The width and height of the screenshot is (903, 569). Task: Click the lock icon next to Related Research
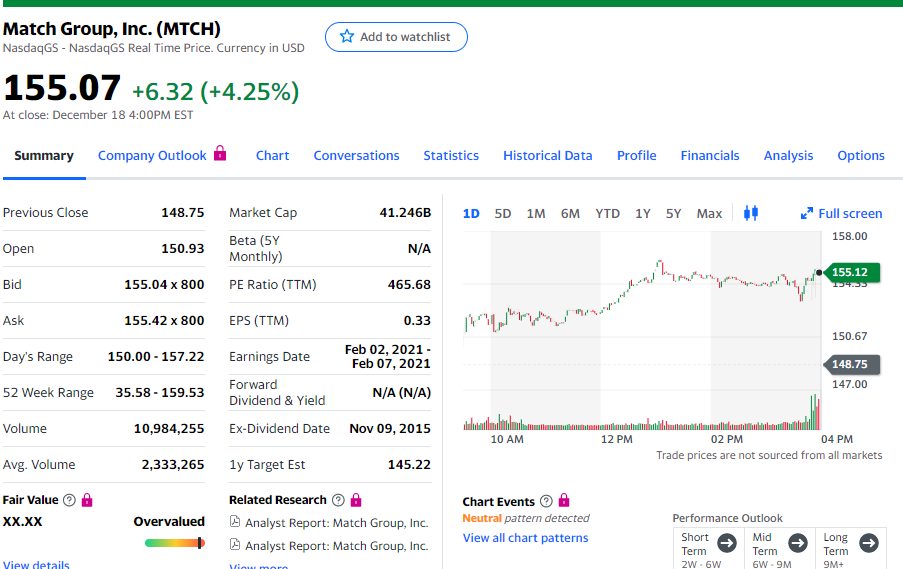coord(355,500)
